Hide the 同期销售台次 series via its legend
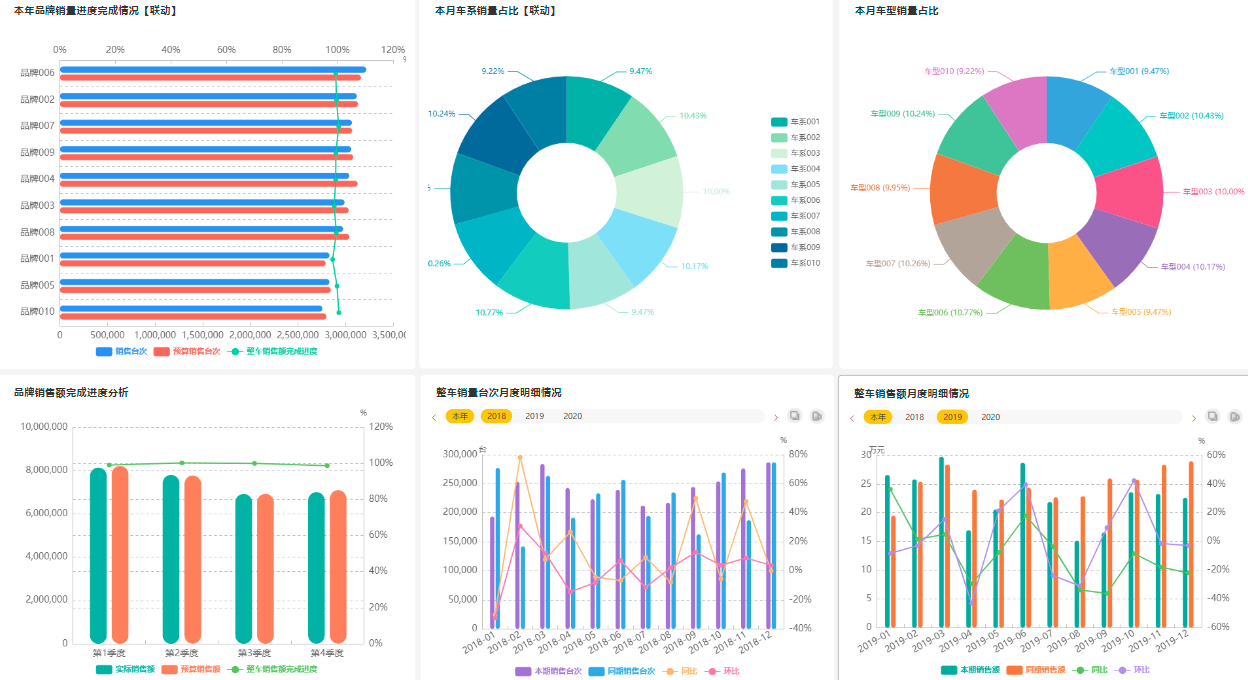 pos(597,672)
